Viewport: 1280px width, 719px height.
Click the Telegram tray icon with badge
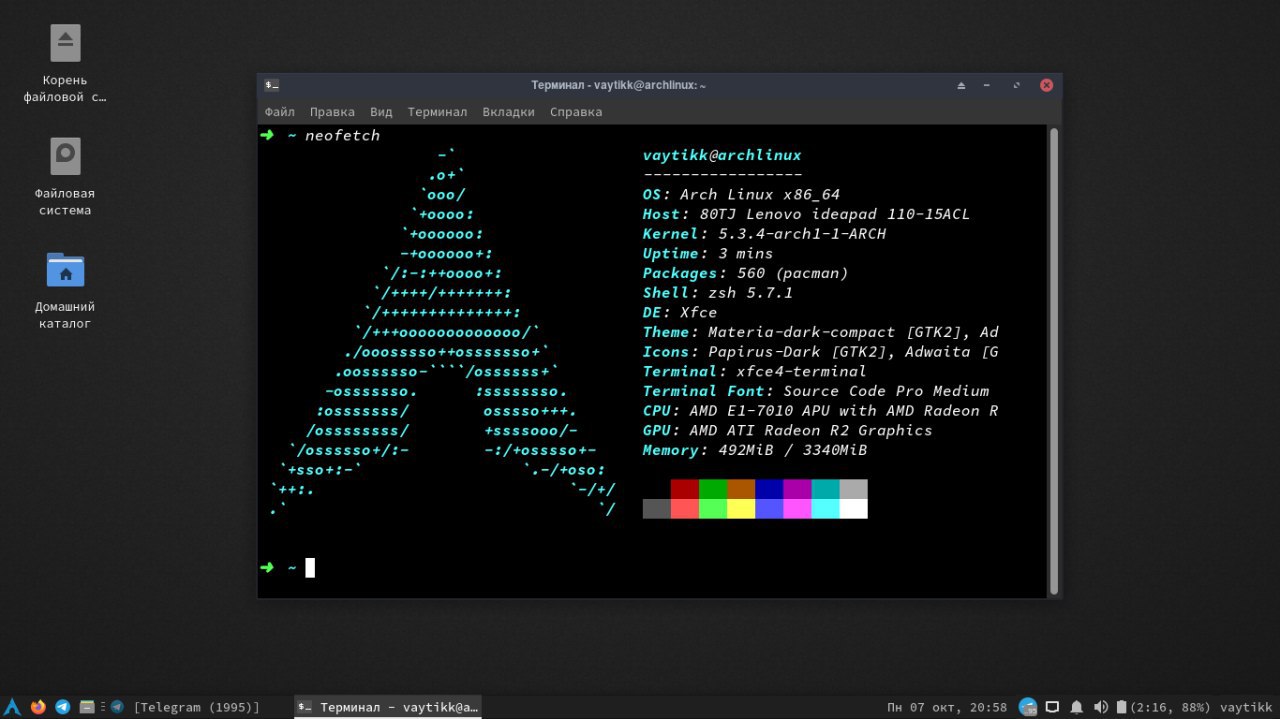pyautogui.click(x=1028, y=707)
